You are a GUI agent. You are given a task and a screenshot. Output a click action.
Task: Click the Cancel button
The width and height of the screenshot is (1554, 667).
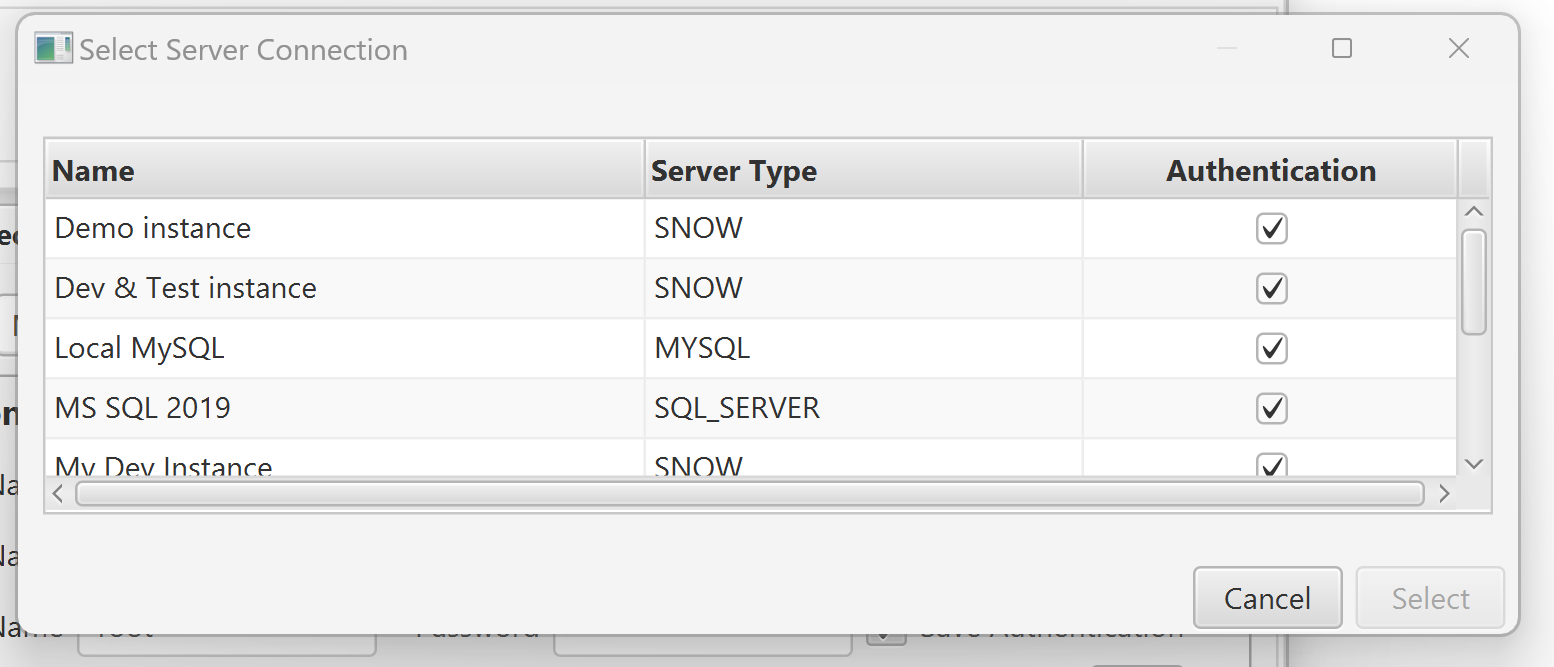pyautogui.click(x=1267, y=598)
